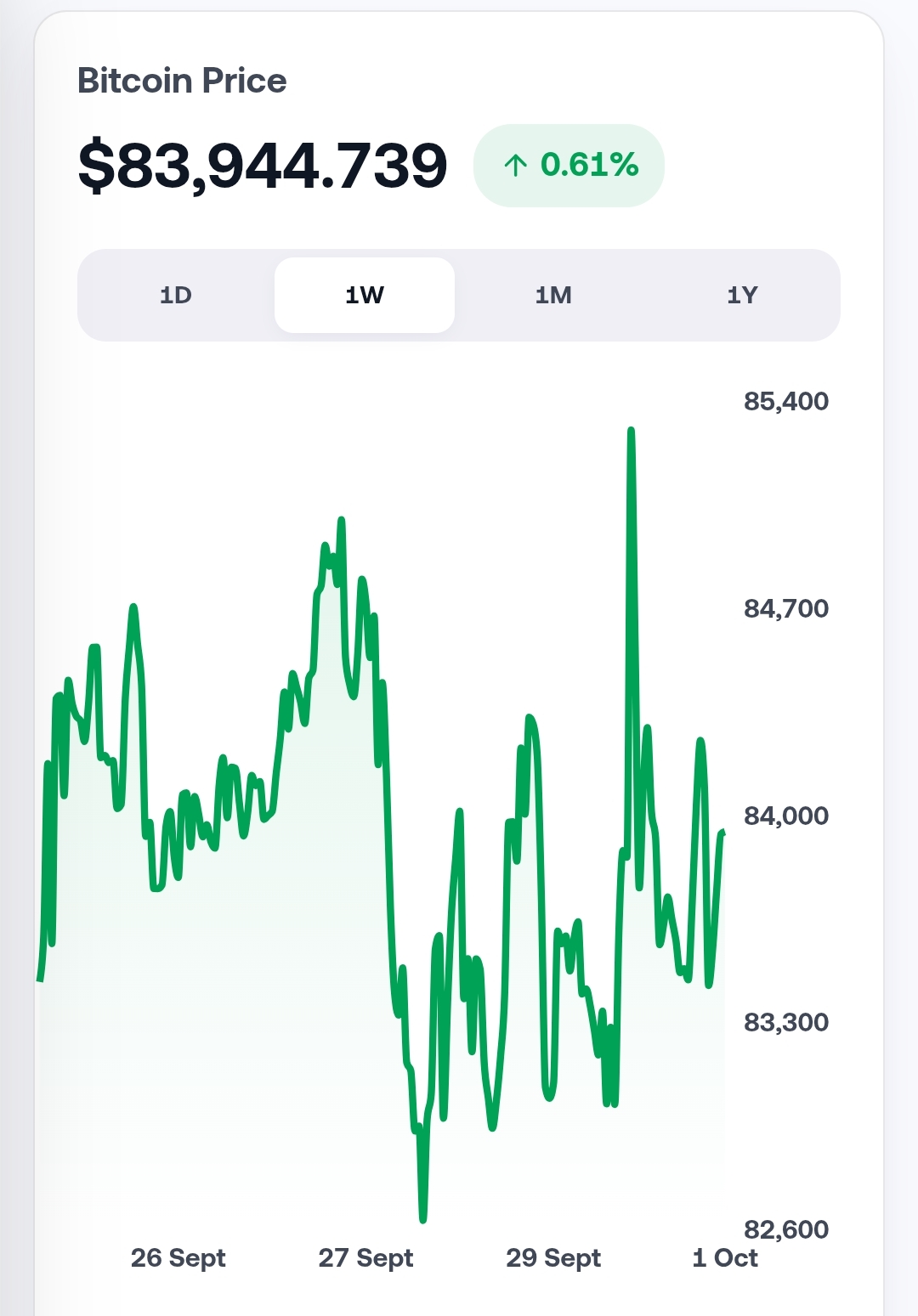Click the 1 Oct date label
The width and height of the screenshot is (918, 1316).
tap(725, 1258)
